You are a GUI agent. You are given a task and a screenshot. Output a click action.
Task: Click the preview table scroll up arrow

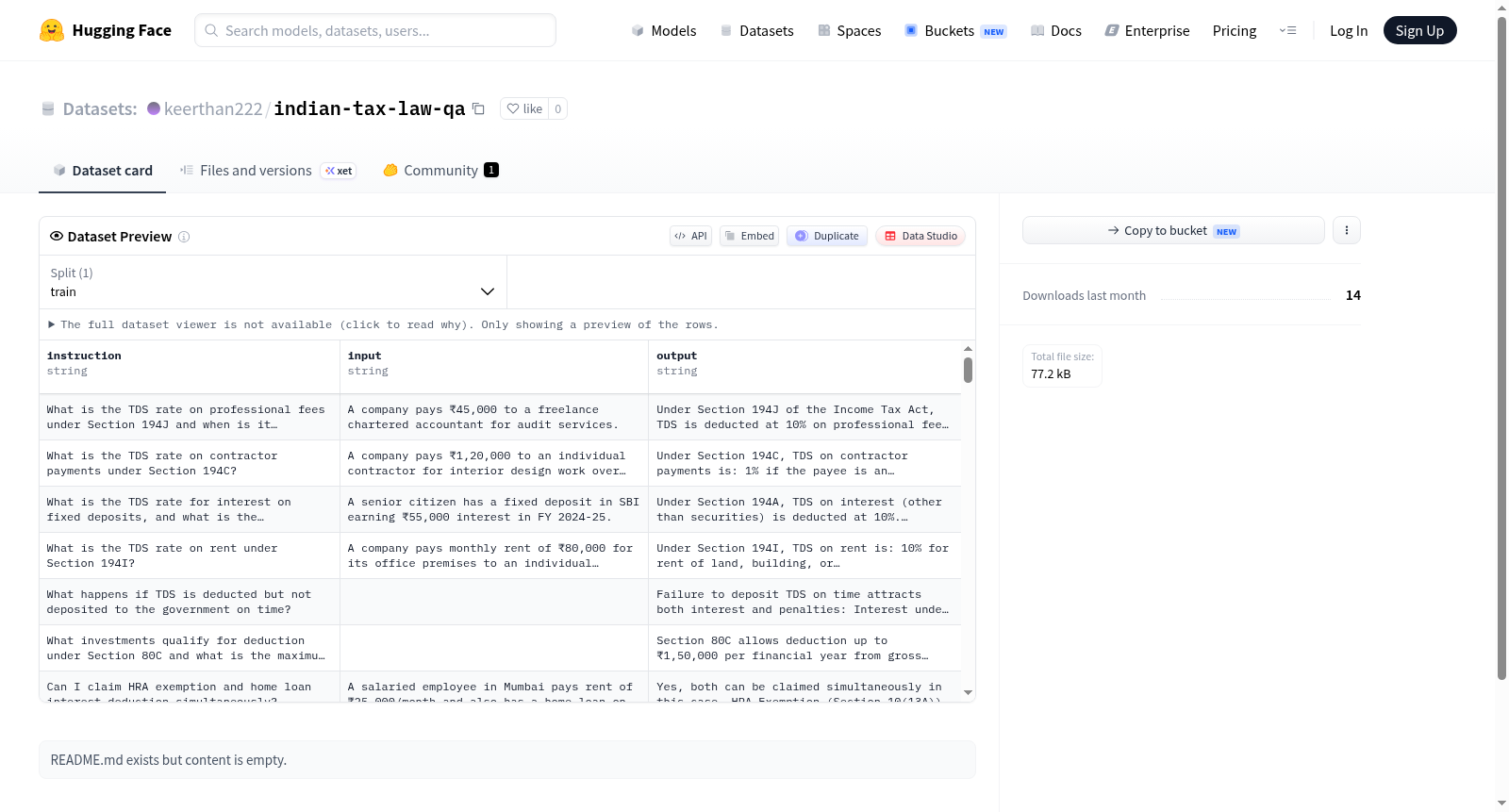(x=968, y=349)
